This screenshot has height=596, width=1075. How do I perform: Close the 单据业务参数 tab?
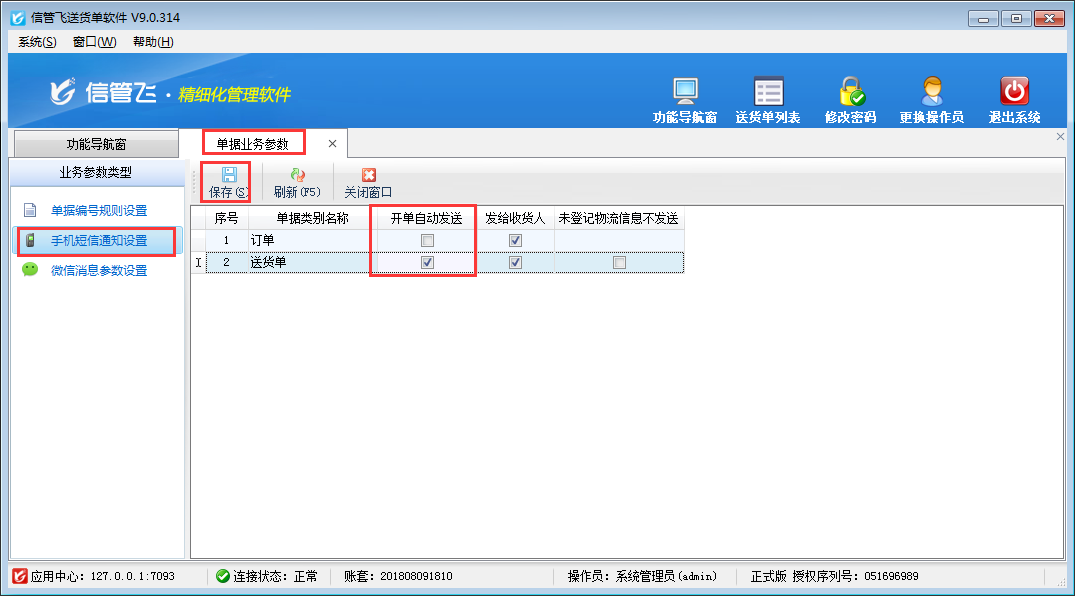point(332,144)
